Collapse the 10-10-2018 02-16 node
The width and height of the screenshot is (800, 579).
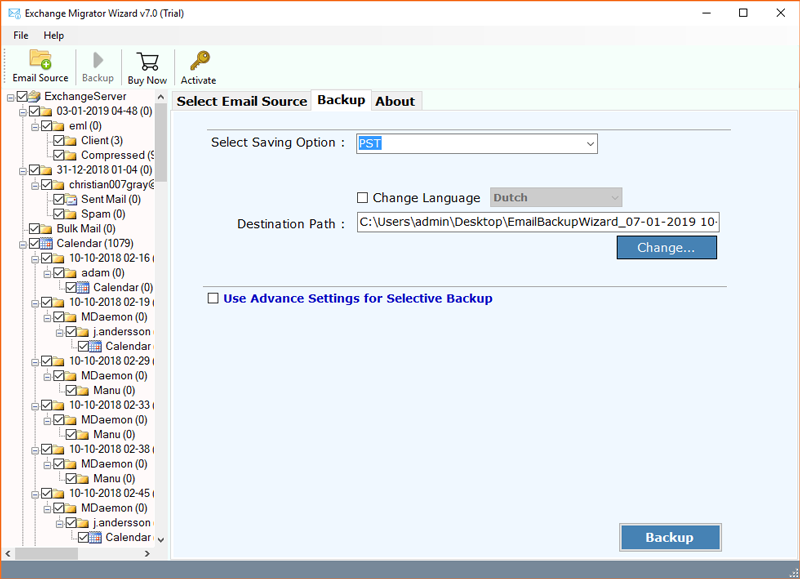(x=35, y=259)
